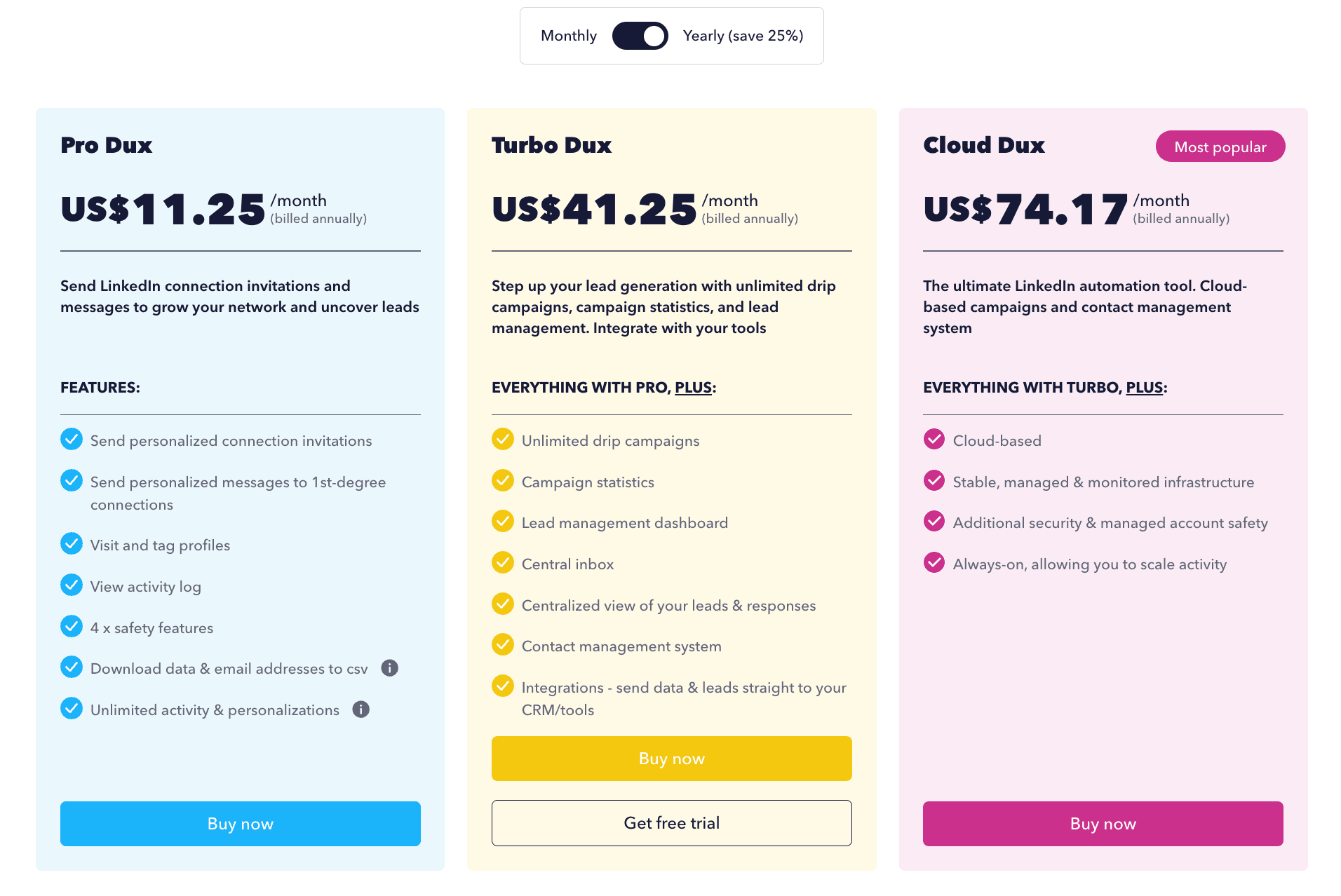Toggle the Monthly/Yearly billing switch

pyautogui.click(x=640, y=36)
